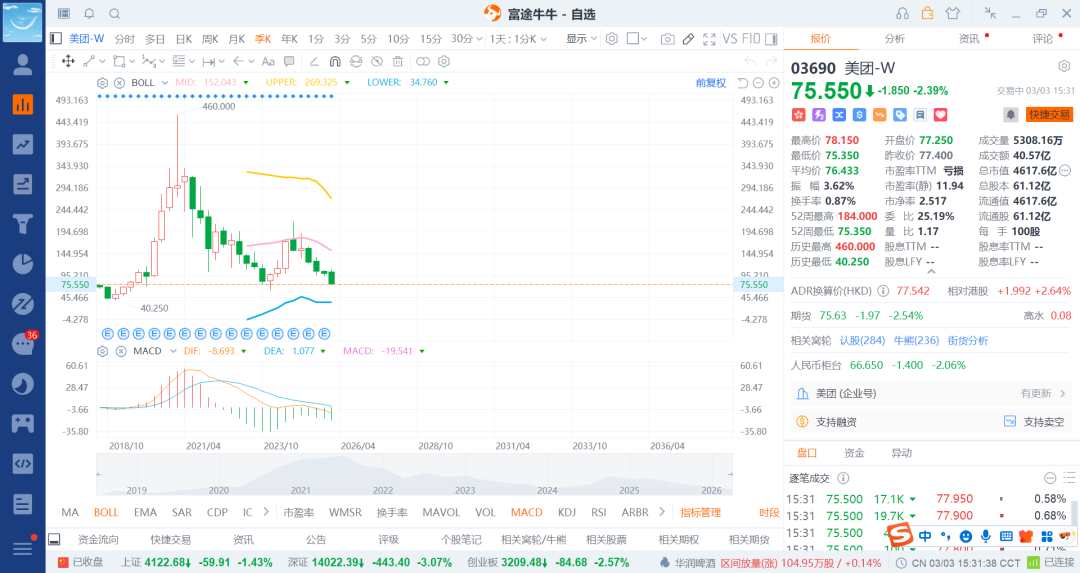1080x573 pixels.
Task: Open the 美团 (企业号) company page row
Action: [x=931, y=393]
